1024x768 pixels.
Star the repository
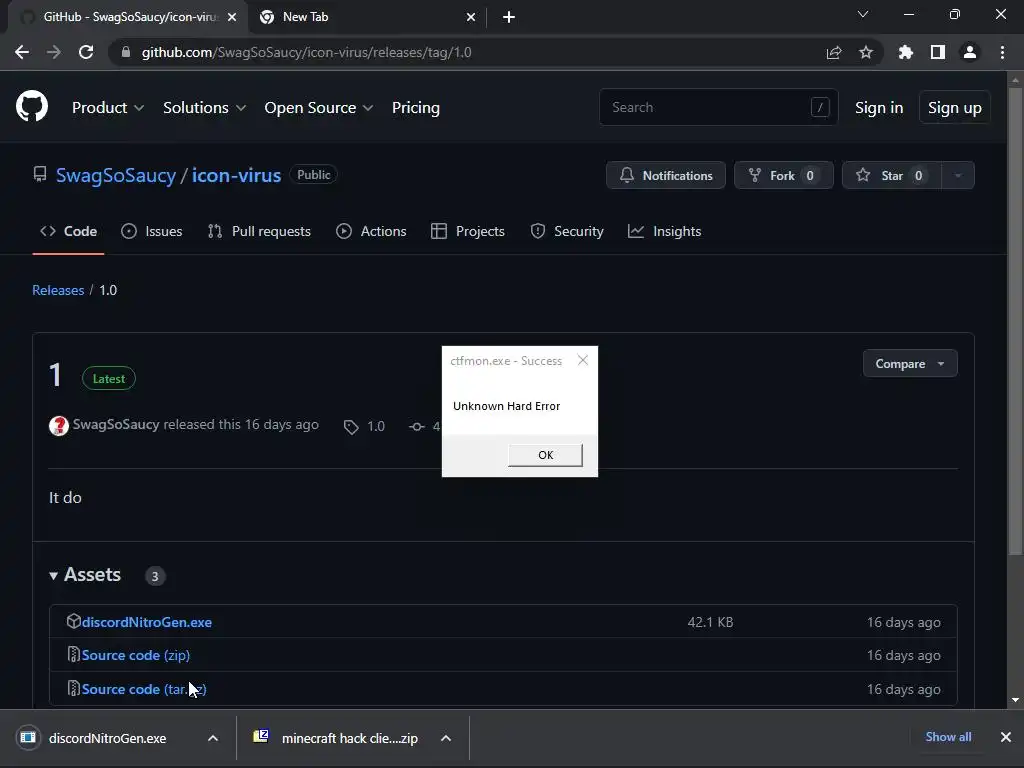pyautogui.click(x=891, y=175)
